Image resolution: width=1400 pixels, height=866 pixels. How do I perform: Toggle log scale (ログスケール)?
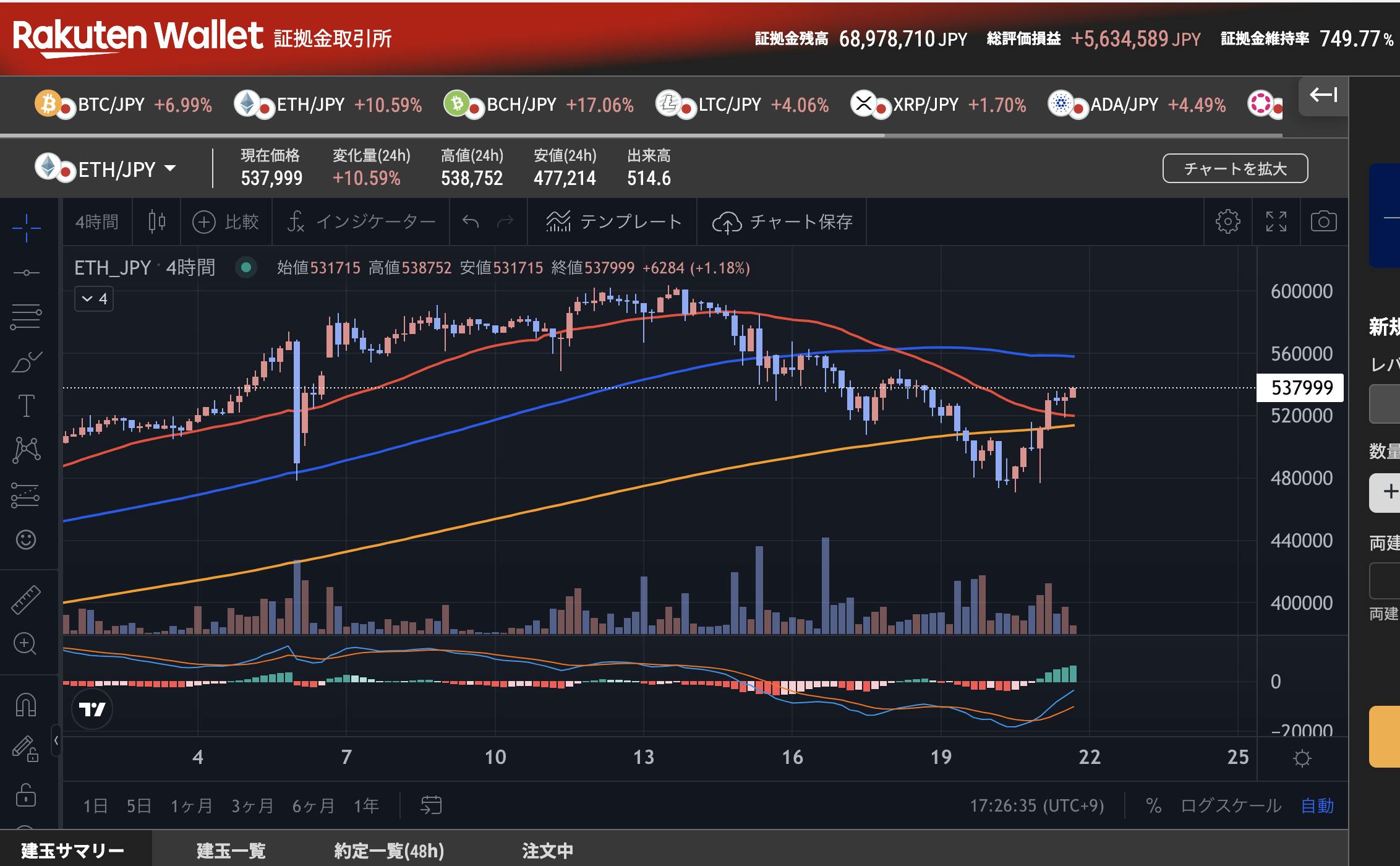pos(1231,805)
